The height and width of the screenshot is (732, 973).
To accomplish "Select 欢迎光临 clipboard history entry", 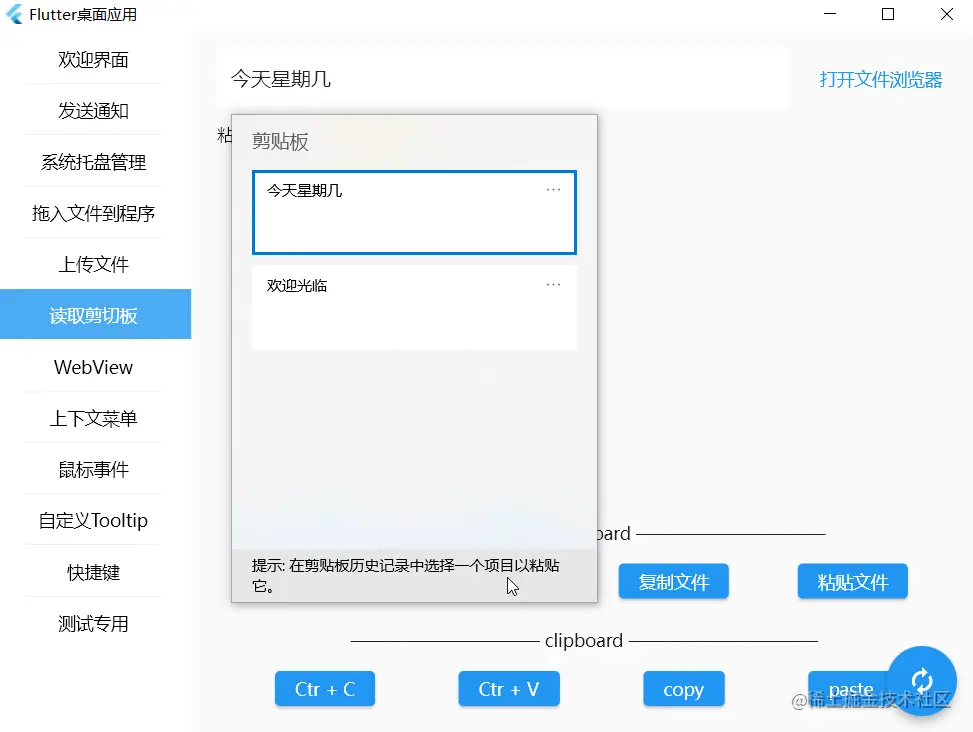I will pos(414,308).
